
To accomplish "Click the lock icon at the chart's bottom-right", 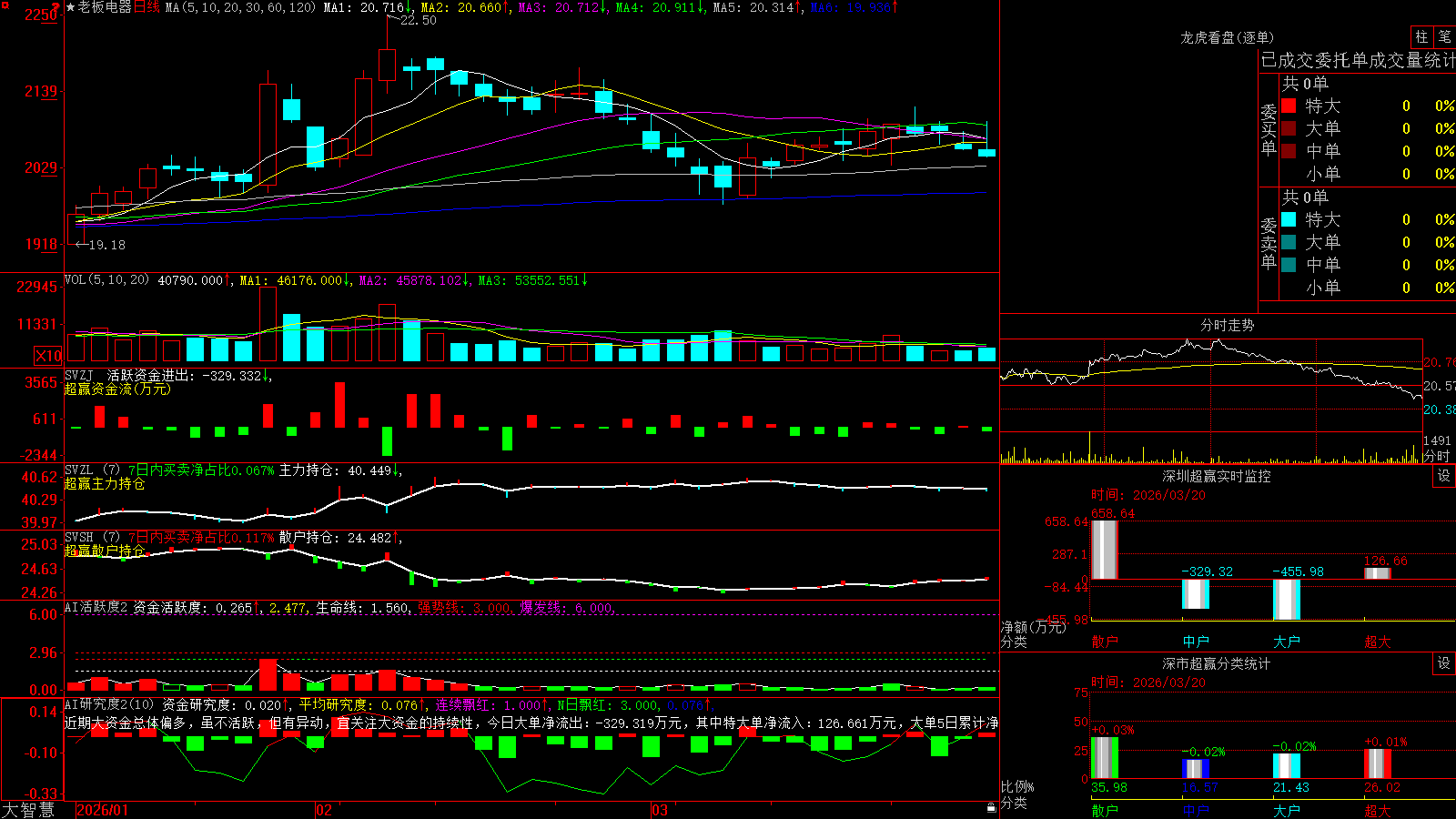I will pyautogui.click(x=991, y=807).
